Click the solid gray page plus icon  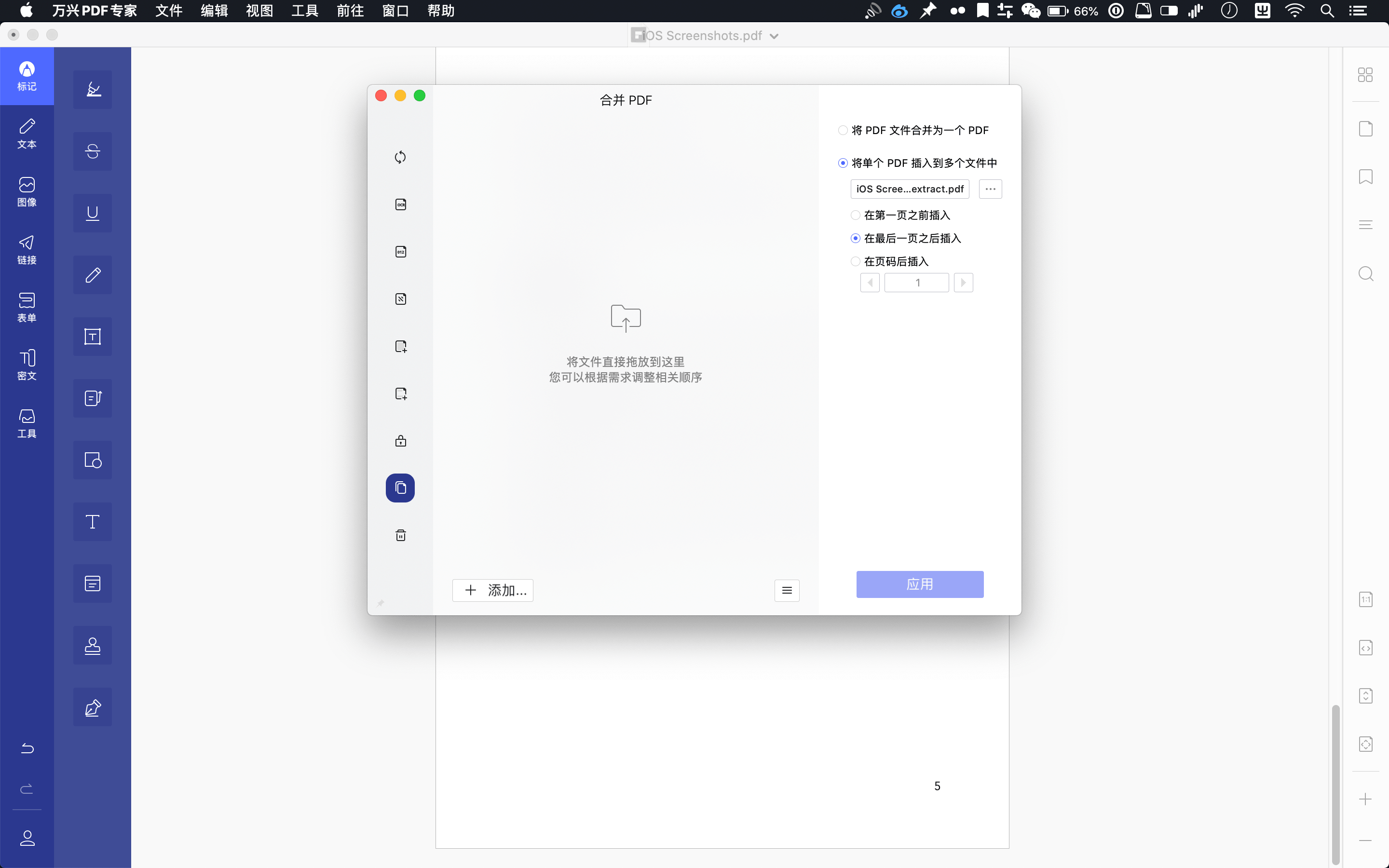[x=401, y=346]
